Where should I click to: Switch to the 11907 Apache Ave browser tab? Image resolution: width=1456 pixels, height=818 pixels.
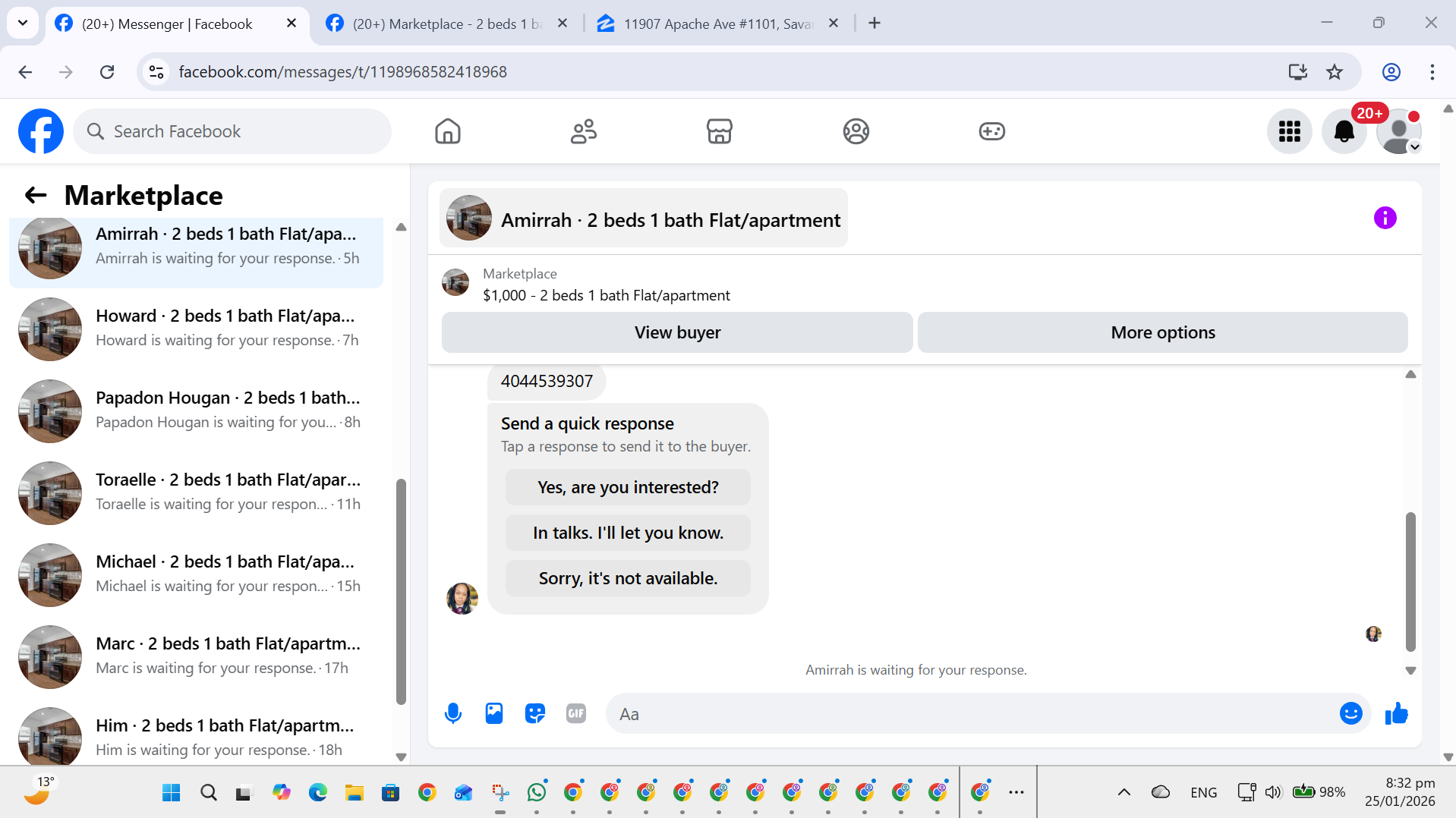click(717, 24)
